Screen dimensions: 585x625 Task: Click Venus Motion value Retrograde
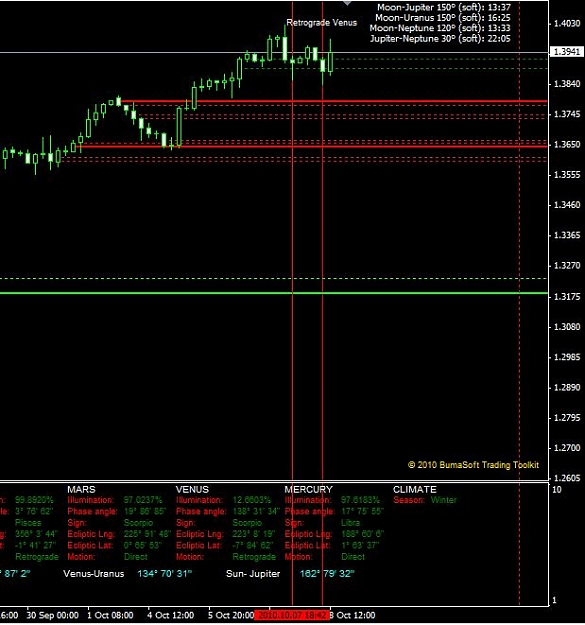coord(254,556)
